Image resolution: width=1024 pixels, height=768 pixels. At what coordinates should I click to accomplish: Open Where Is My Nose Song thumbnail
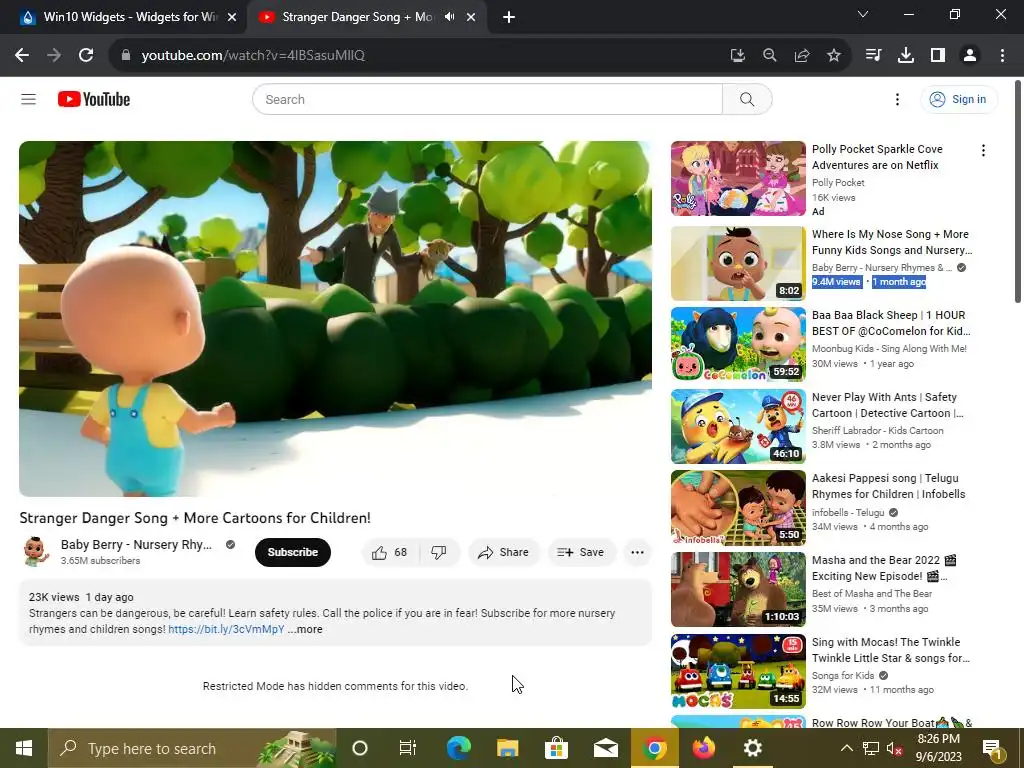(738, 263)
